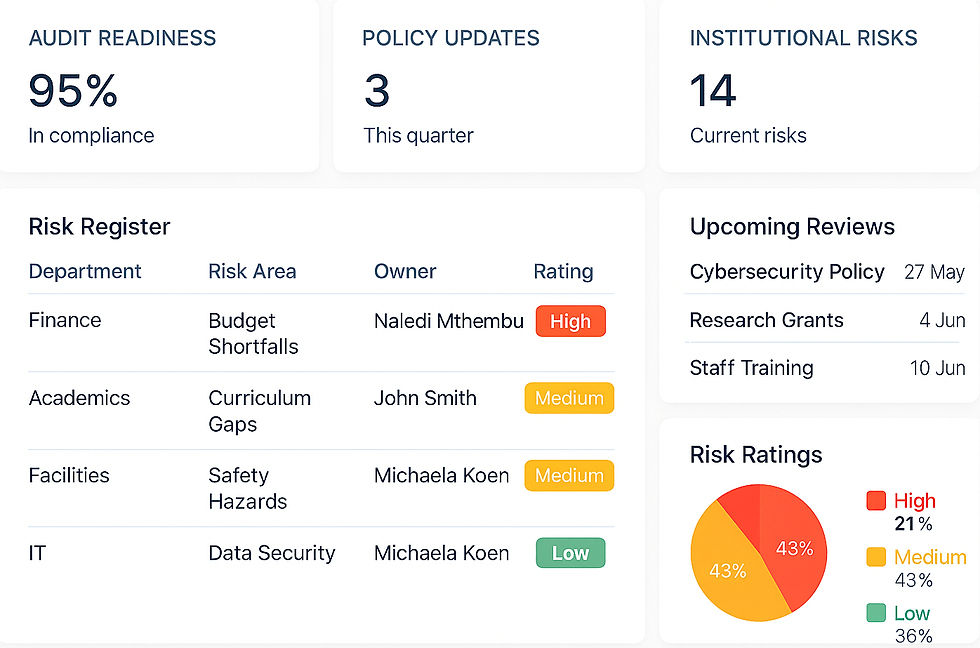Open the Institutional Risks 14 card
Viewport: 980px width, 648px height.
pyautogui.click(x=819, y=86)
